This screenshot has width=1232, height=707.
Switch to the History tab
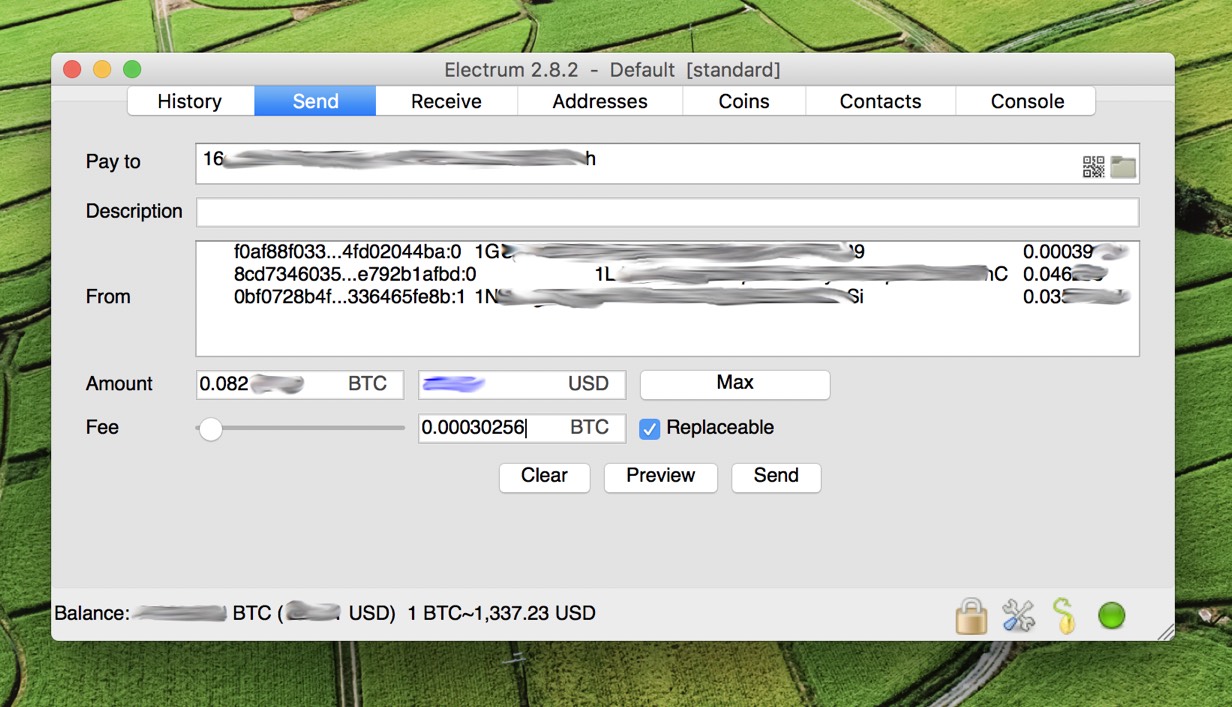pyautogui.click(x=190, y=101)
